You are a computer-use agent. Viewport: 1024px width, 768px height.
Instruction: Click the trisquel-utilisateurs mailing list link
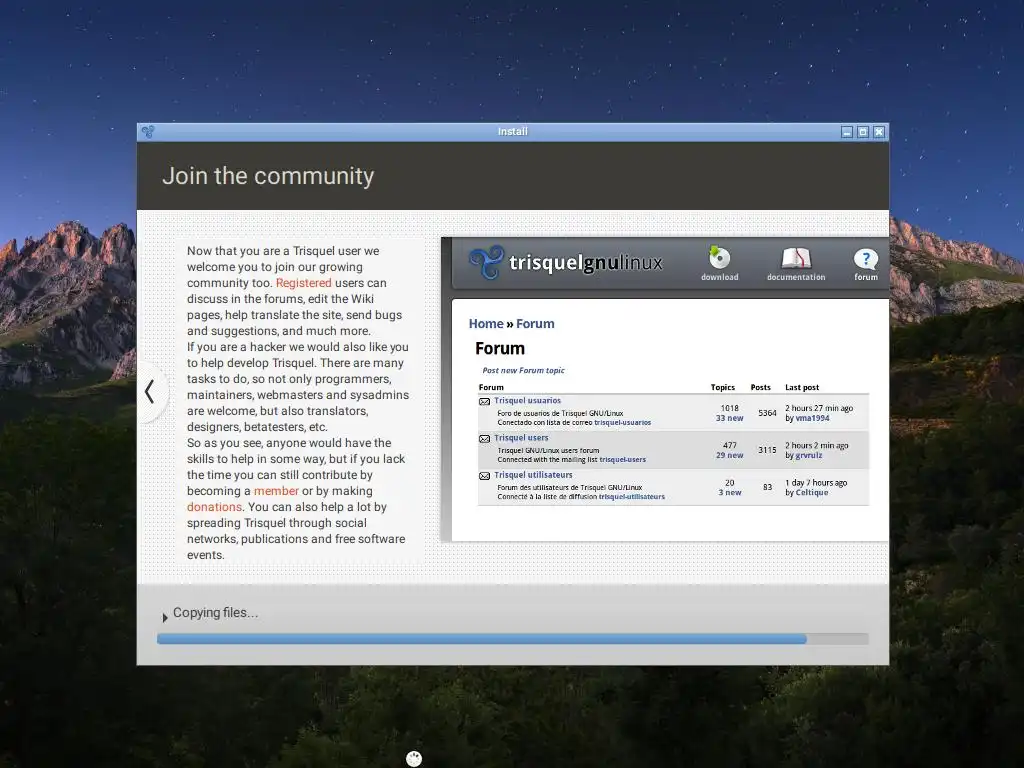coord(632,497)
